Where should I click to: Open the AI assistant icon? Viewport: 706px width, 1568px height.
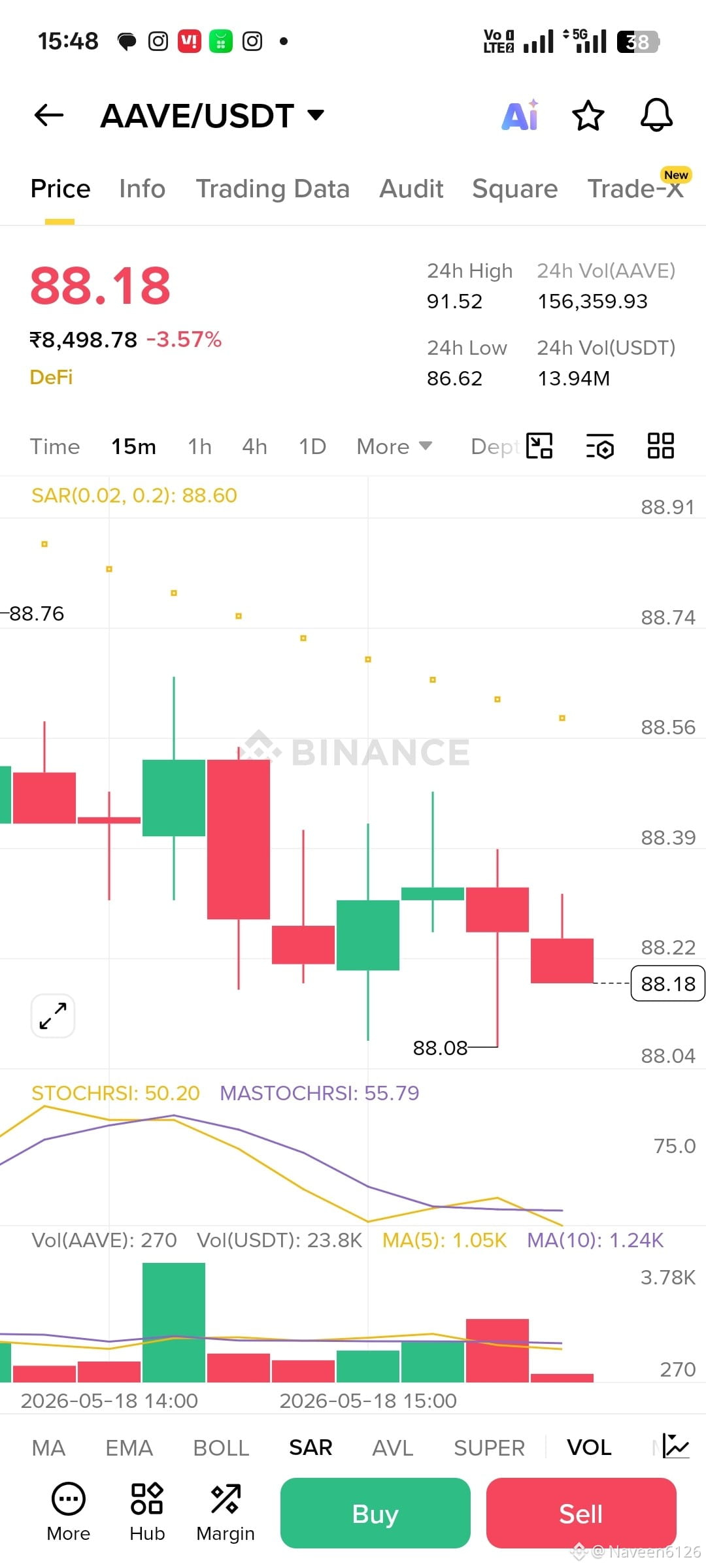[x=520, y=116]
